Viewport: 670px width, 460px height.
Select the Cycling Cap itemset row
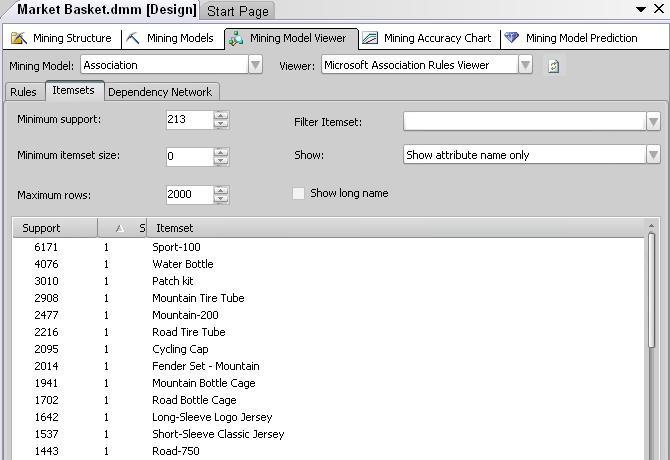(x=329, y=349)
